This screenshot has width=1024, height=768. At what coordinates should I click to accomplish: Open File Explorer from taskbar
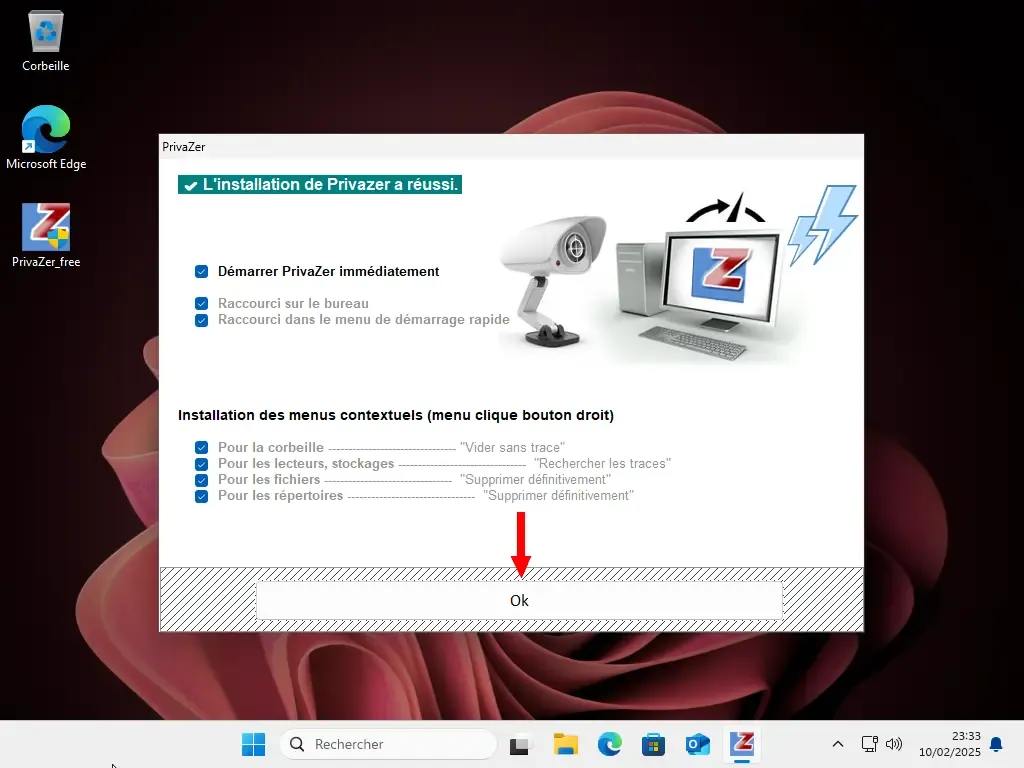566,744
